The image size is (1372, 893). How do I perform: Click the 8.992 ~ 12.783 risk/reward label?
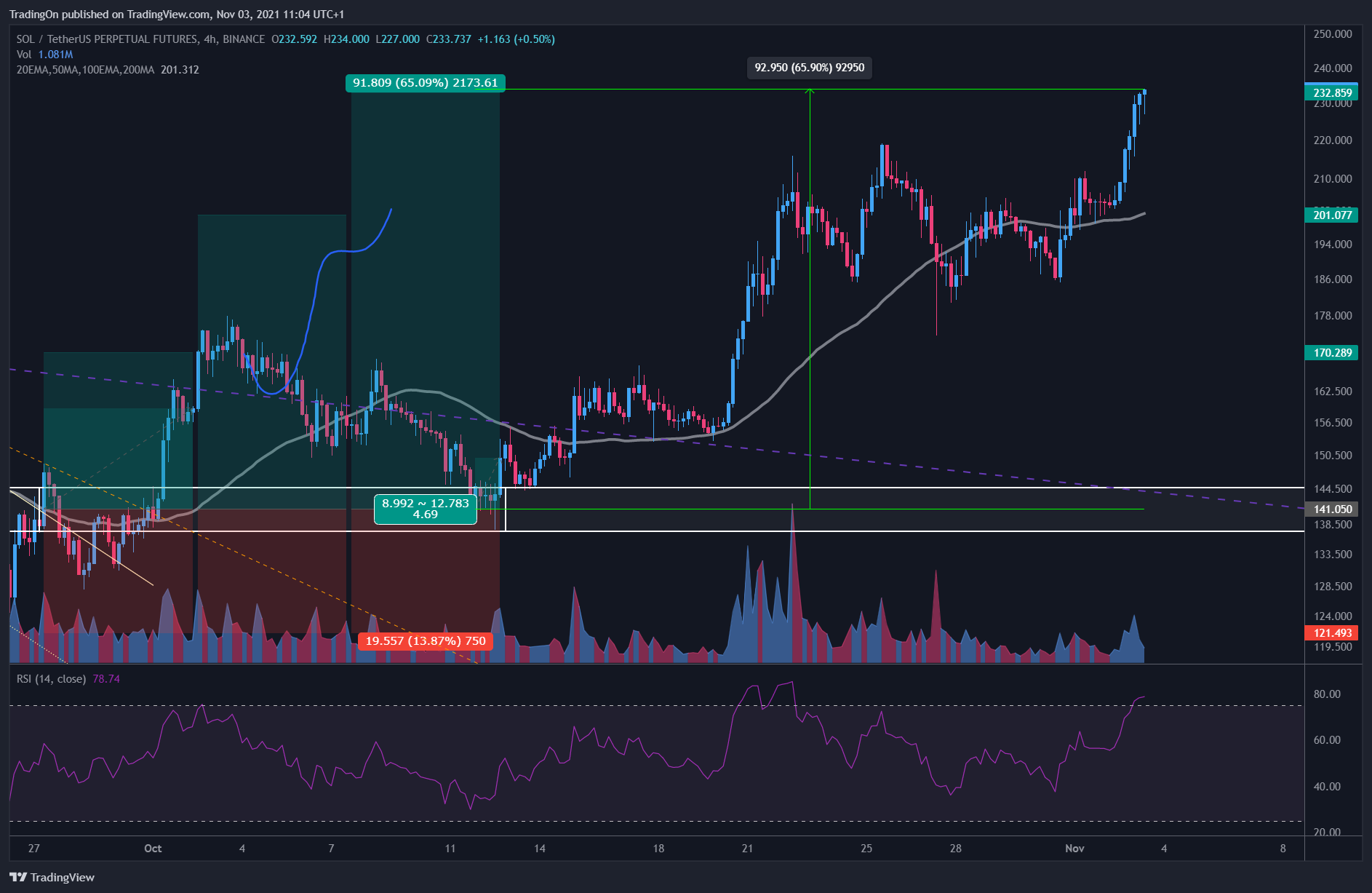click(426, 509)
